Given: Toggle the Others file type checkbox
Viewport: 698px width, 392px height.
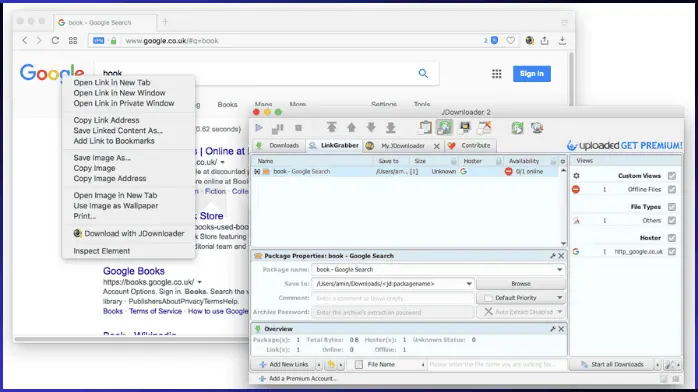Looking at the screenshot, I should pyautogui.click(x=672, y=220).
